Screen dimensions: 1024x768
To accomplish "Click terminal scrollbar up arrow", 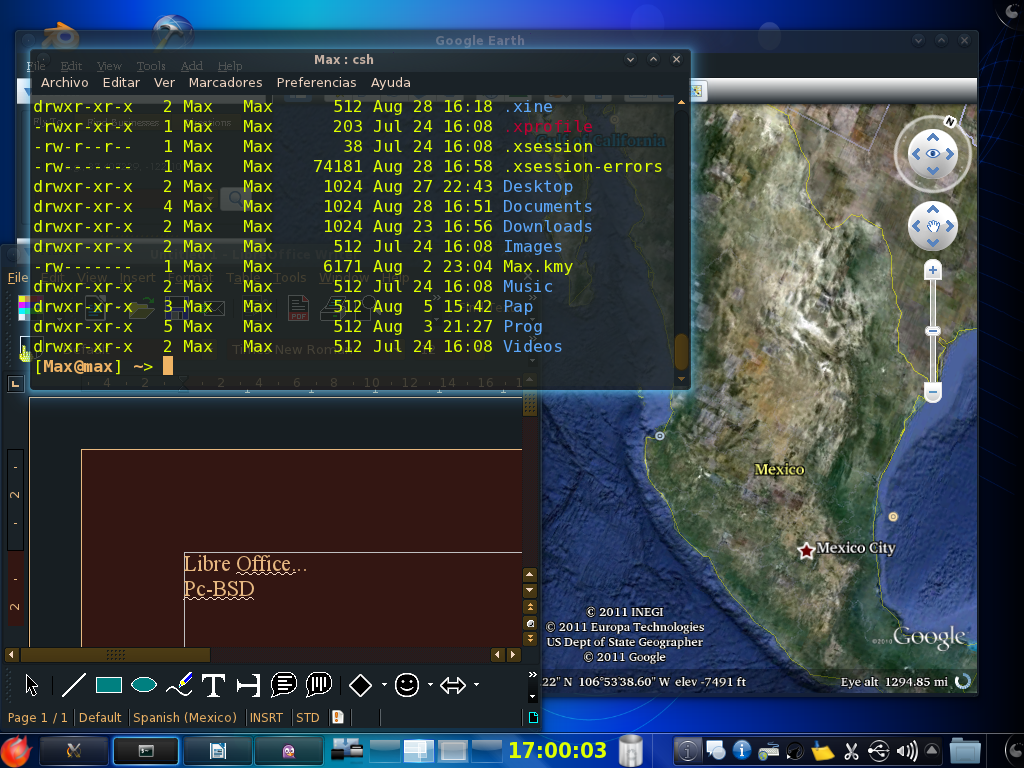I will 681,103.
